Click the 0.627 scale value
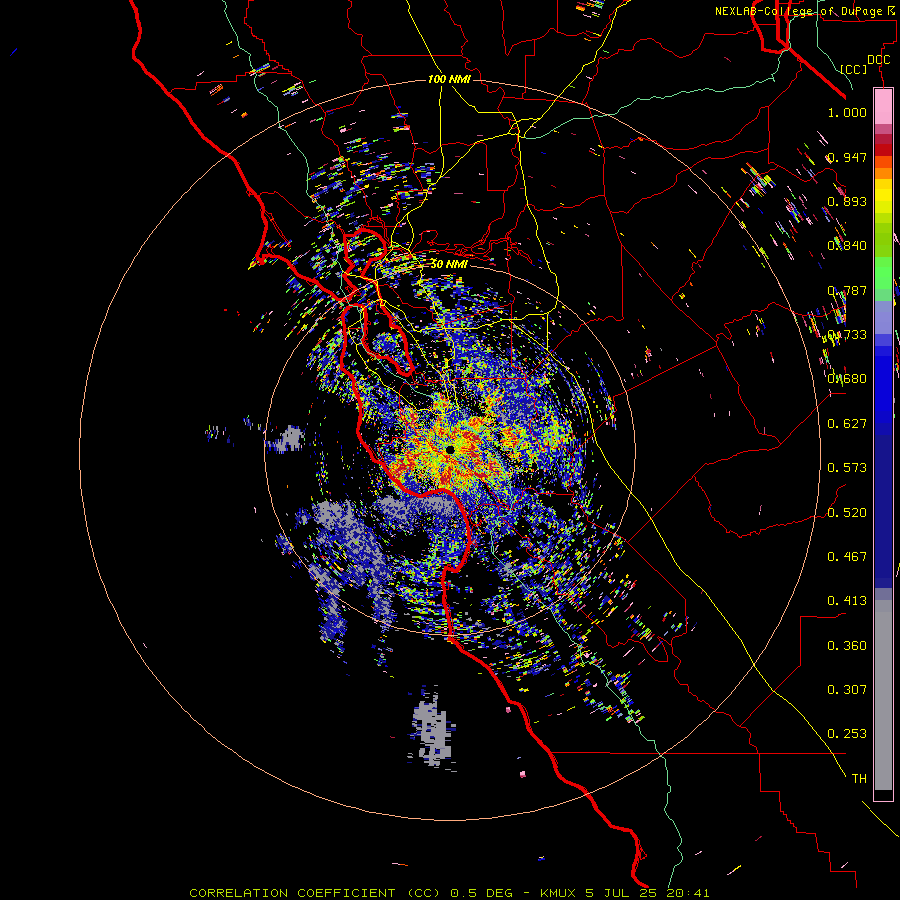 coord(847,424)
